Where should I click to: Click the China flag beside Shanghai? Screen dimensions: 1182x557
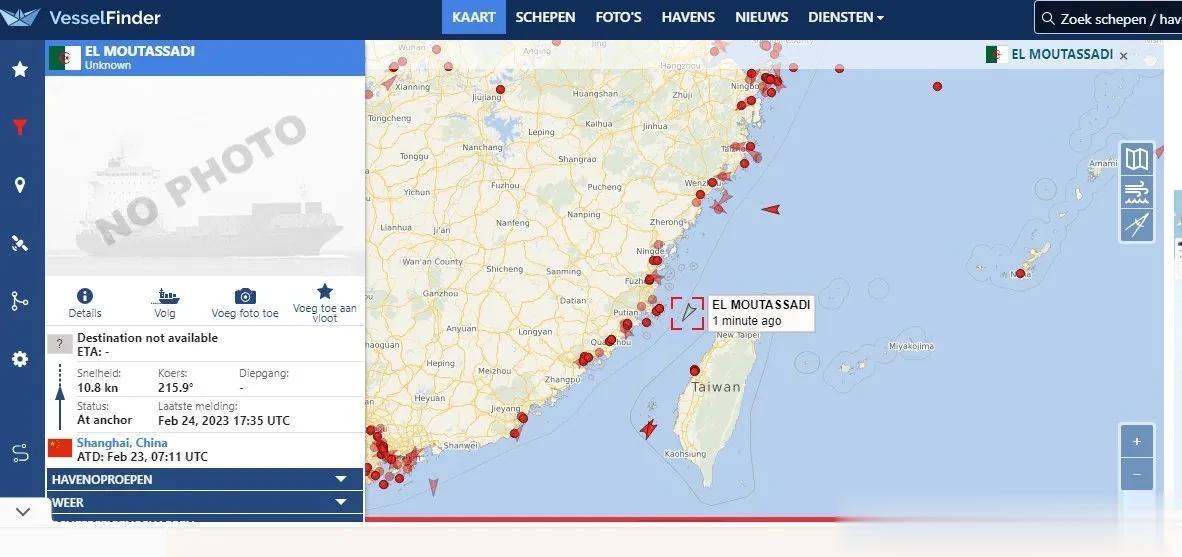pyautogui.click(x=60, y=448)
